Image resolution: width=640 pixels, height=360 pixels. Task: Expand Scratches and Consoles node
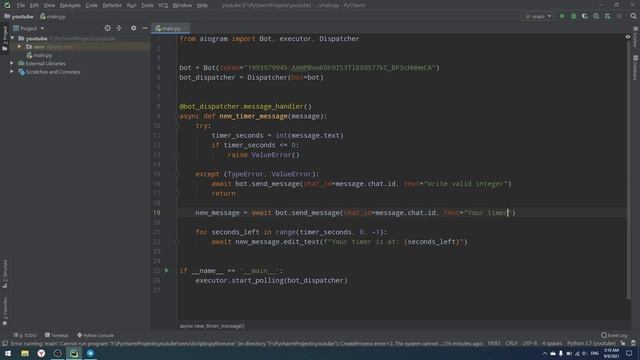[x=12, y=72]
